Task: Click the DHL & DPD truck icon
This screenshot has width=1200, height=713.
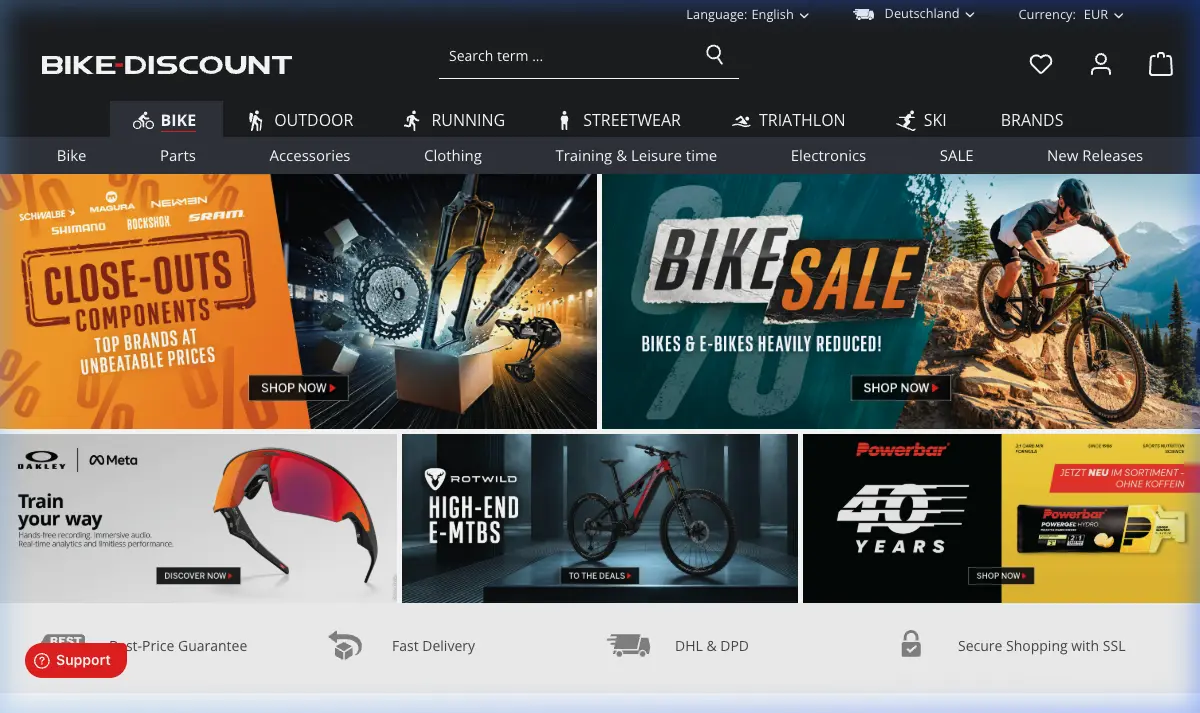Action: pyautogui.click(x=628, y=645)
